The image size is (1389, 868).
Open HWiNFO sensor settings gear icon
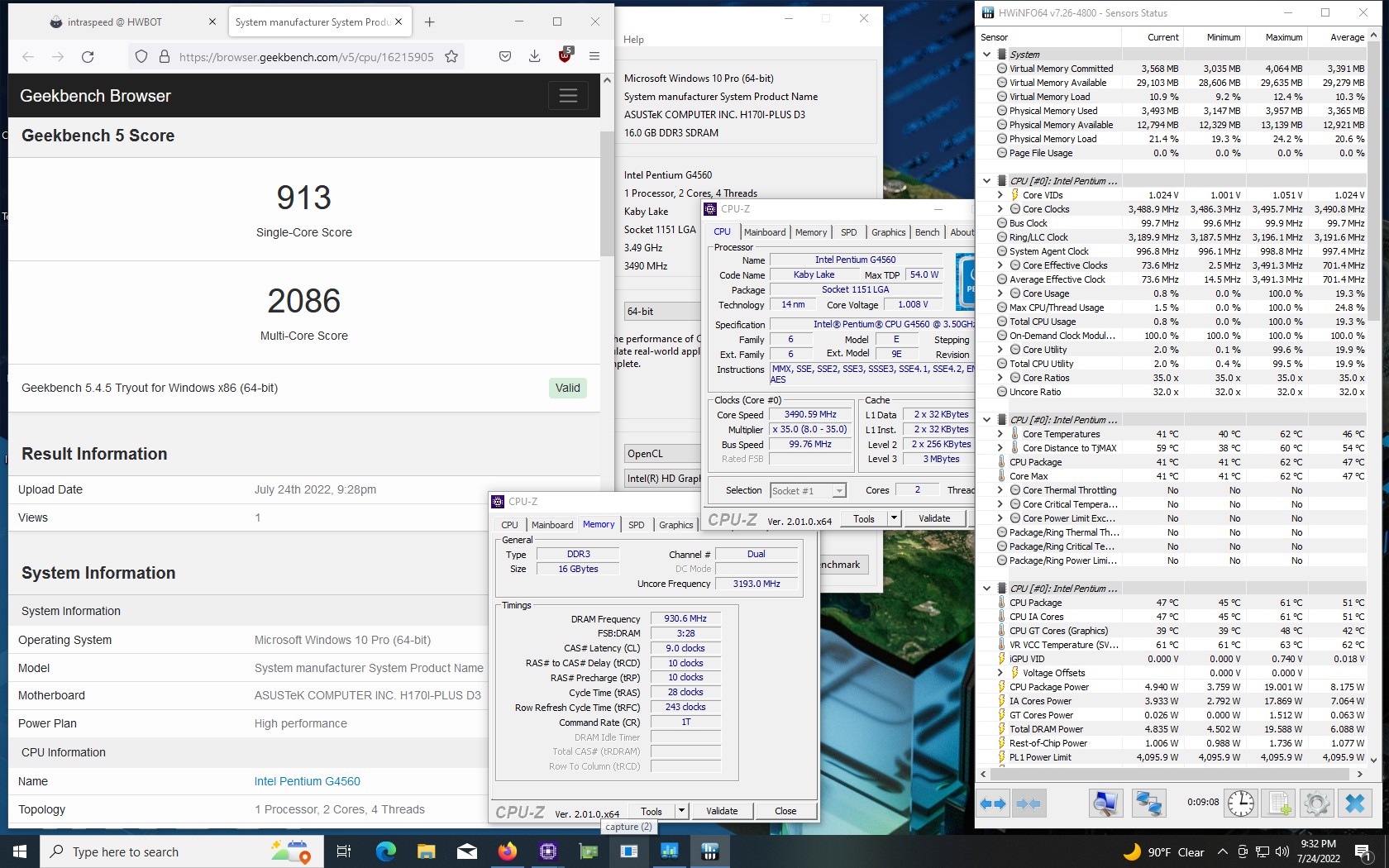click(1316, 803)
